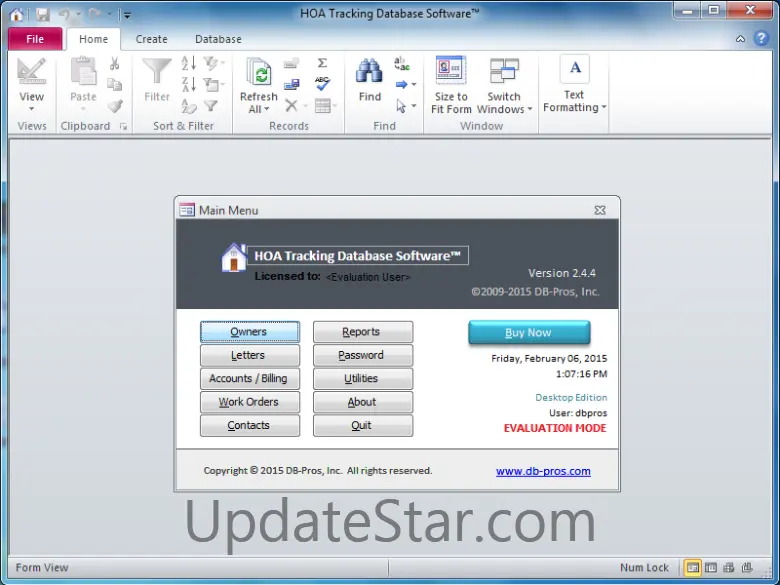
Task: Sort descending with the Z-A icon
Action: 188,84
